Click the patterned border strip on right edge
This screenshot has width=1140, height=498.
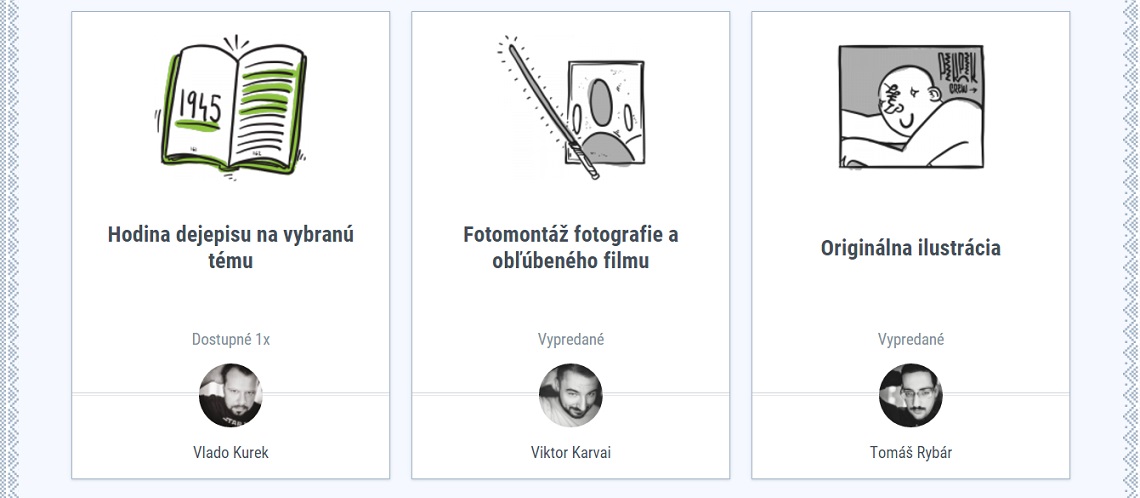1131,249
